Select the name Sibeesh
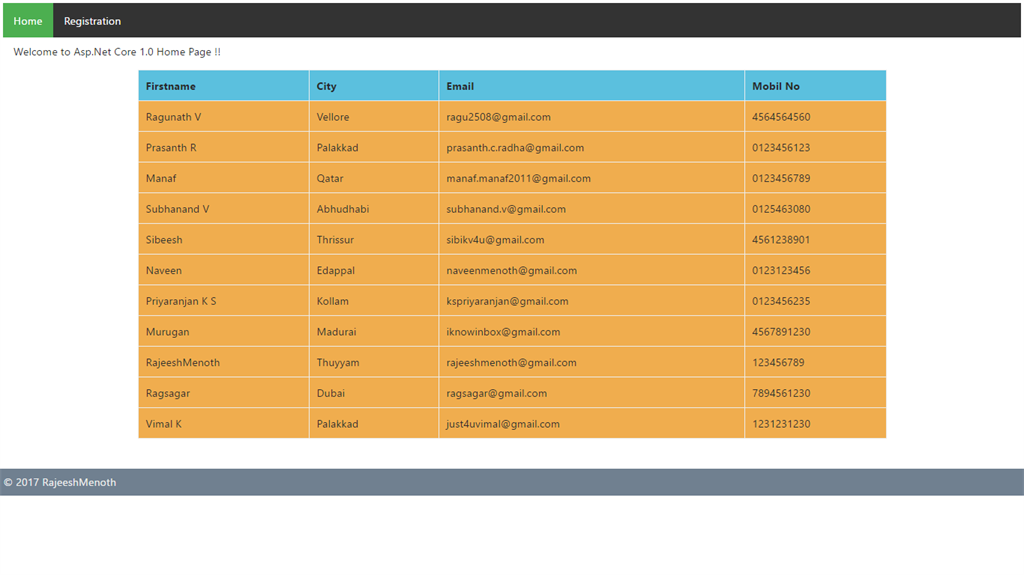The width and height of the screenshot is (1024, 575). [164, 240]
